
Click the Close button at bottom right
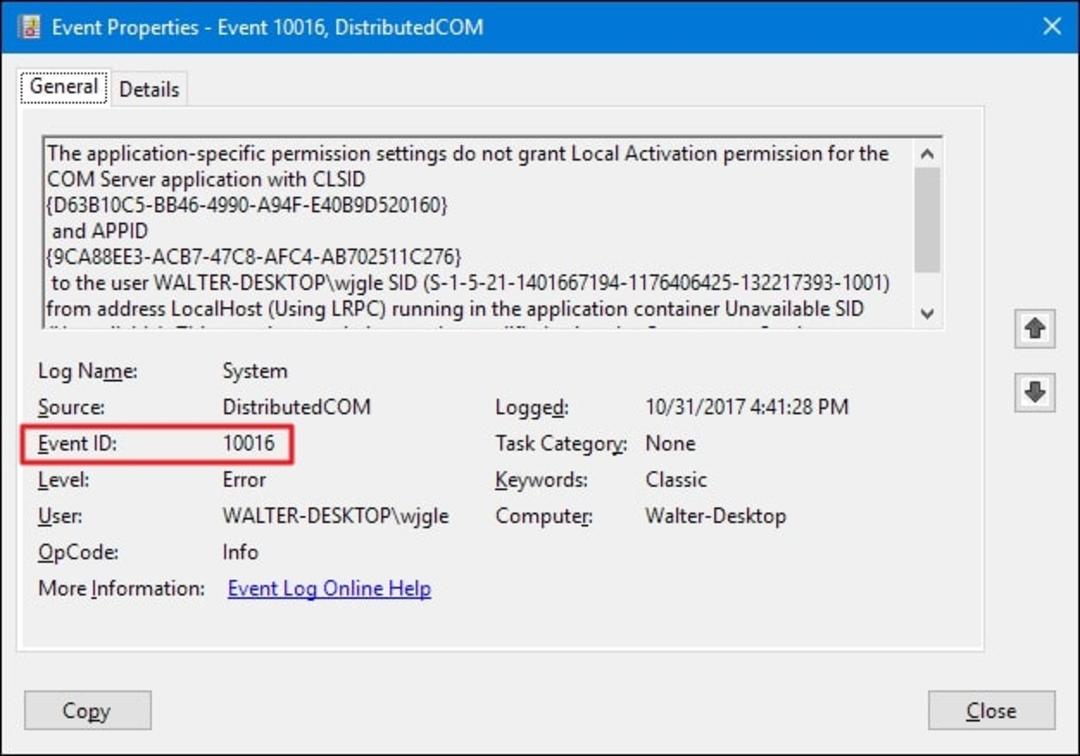click(991, 710)
